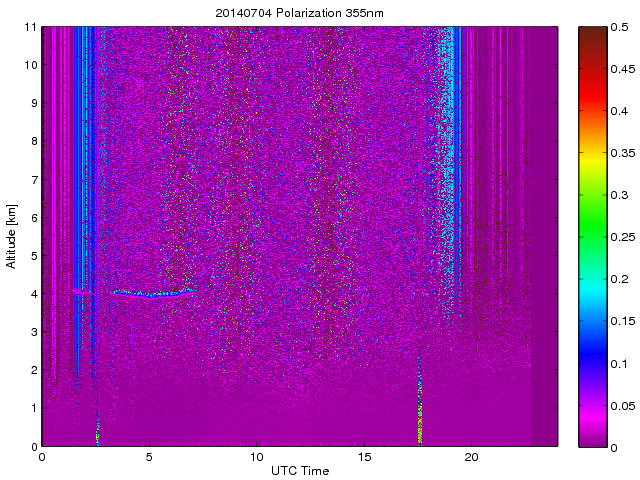
Task: Click the altitude axis tick label 7
Action: (33, 180)
